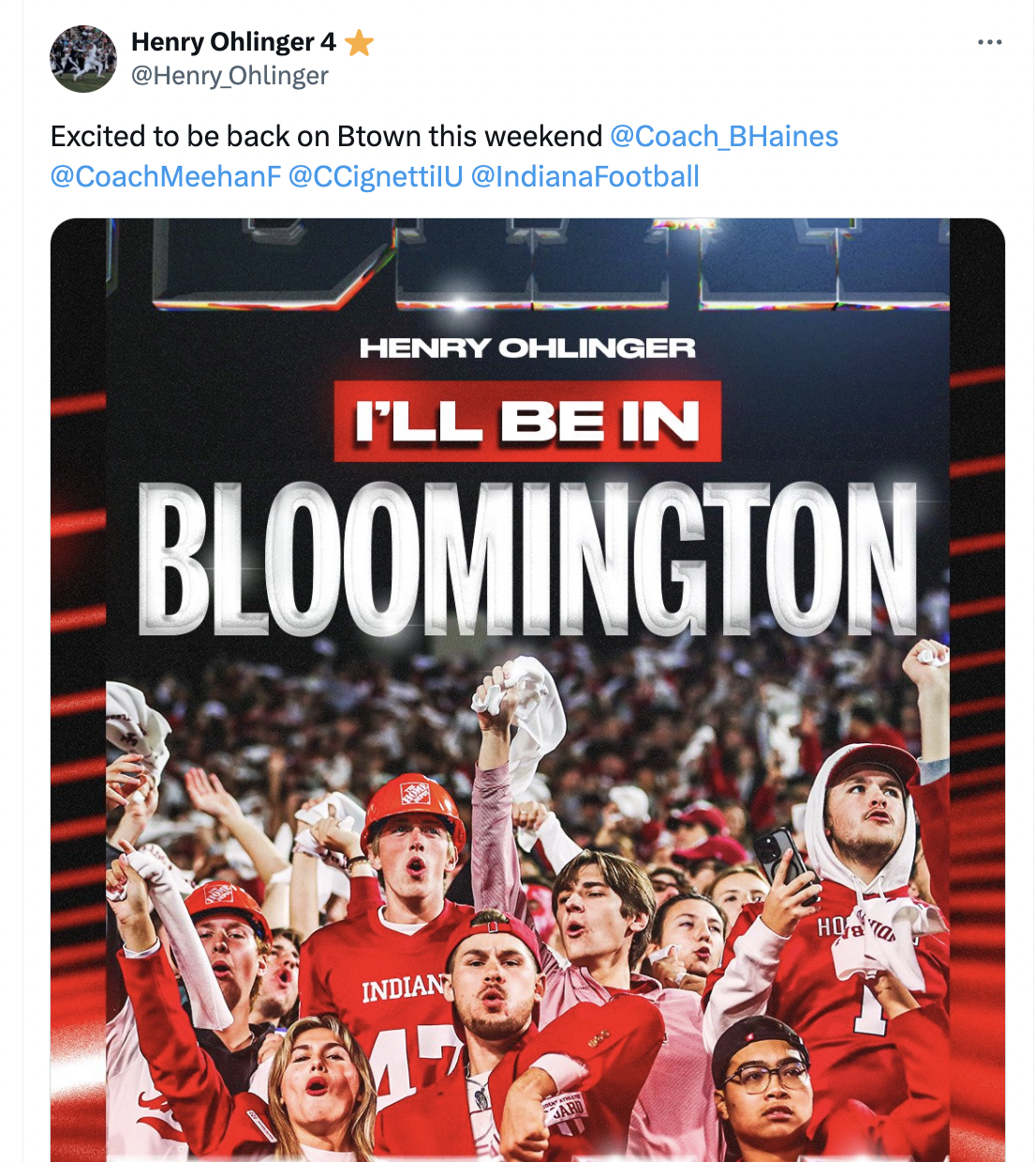Click 'HENRY OHLINGER' caption inside the graphic

[x=527, y=349]
